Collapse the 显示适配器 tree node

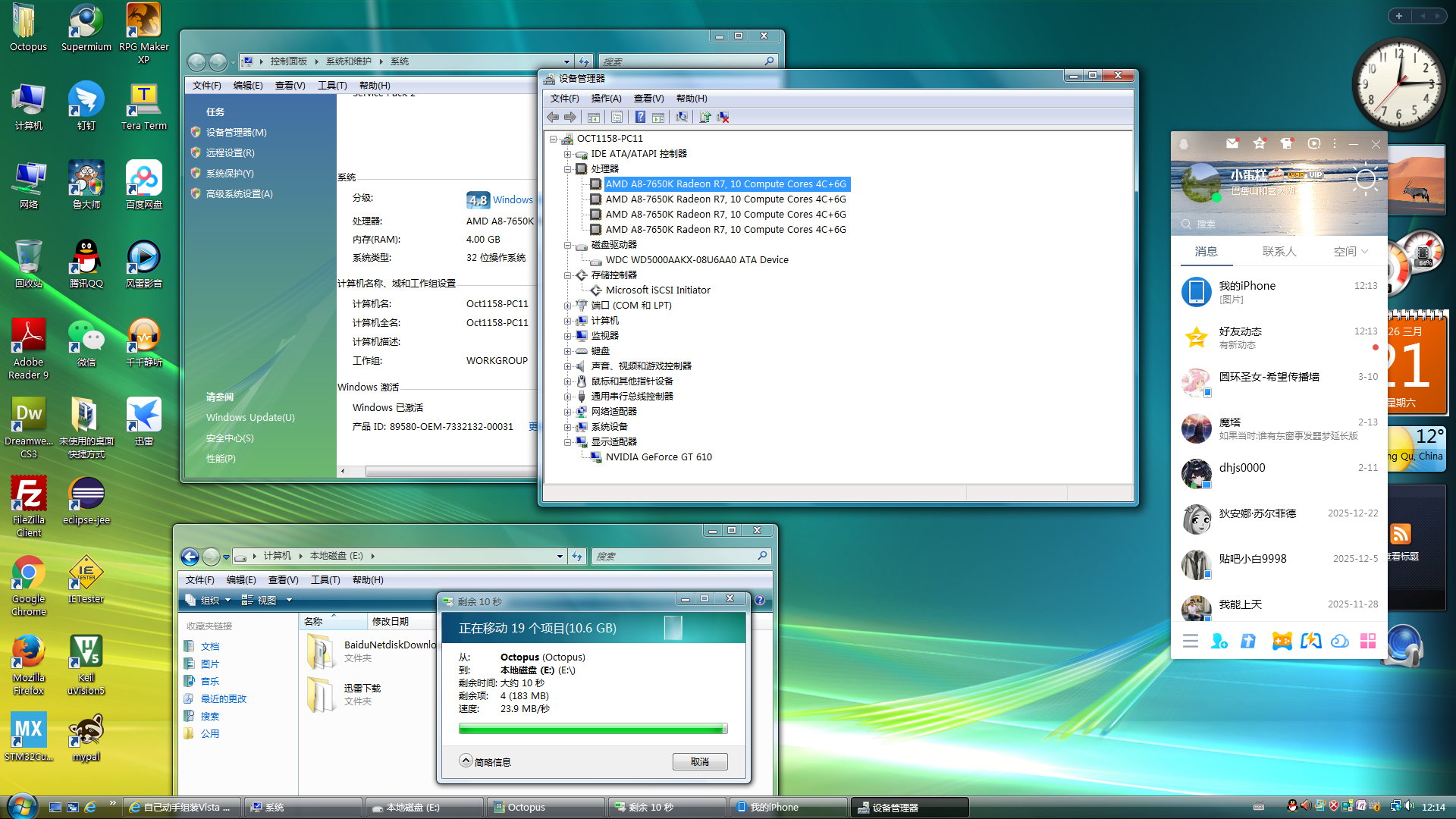pos(567,442)
